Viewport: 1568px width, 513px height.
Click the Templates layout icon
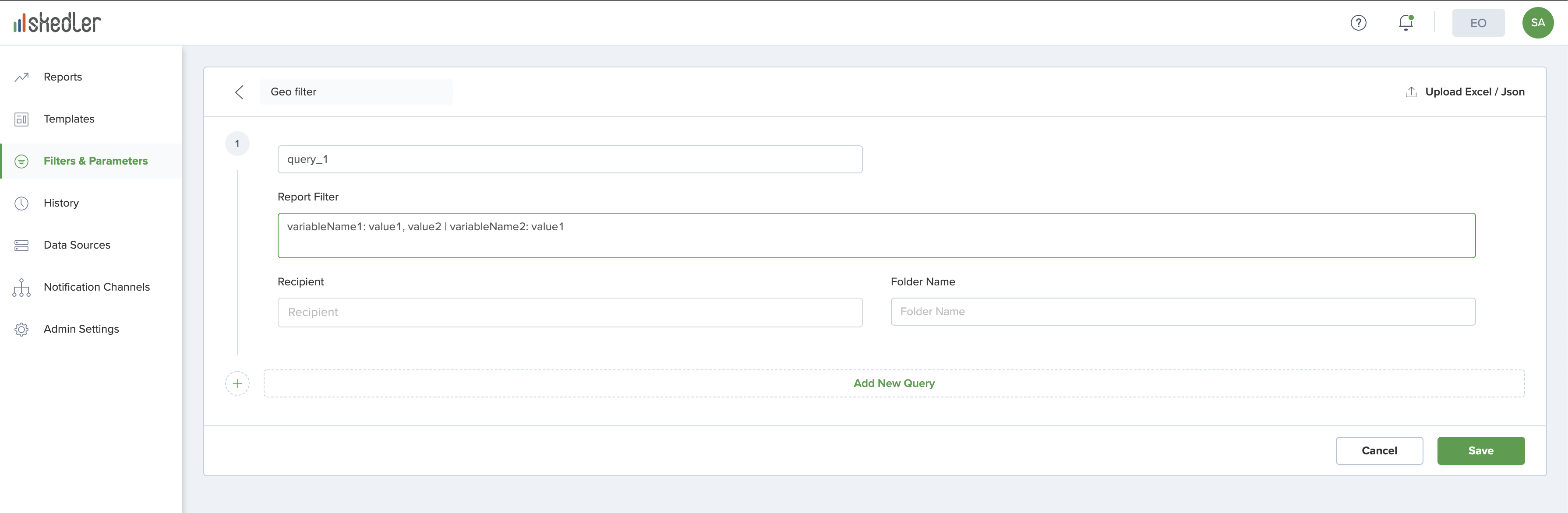21,119
